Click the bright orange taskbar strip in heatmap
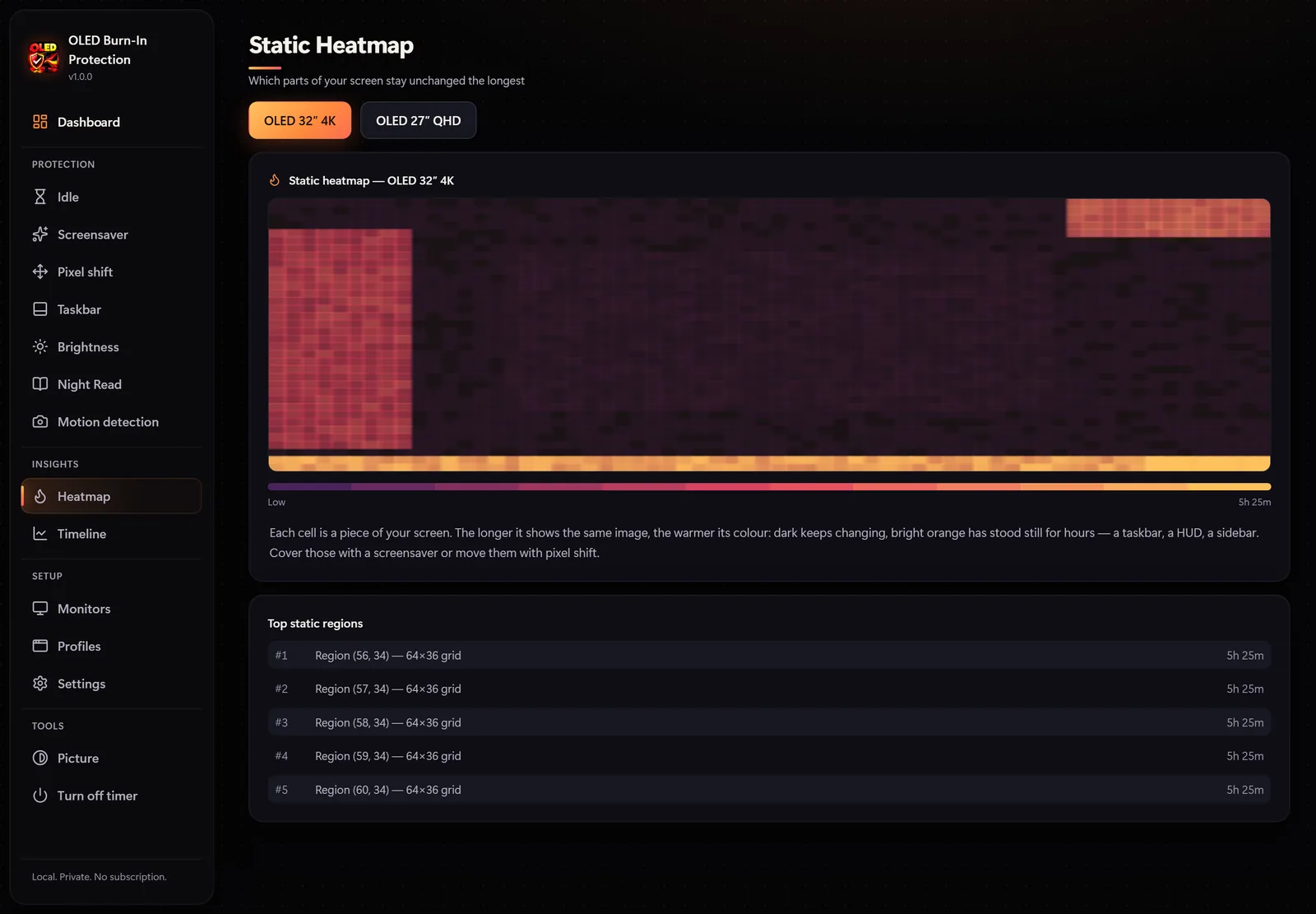Image resolution: width=1316 pixels, height=914 pixels. point(769,463)
